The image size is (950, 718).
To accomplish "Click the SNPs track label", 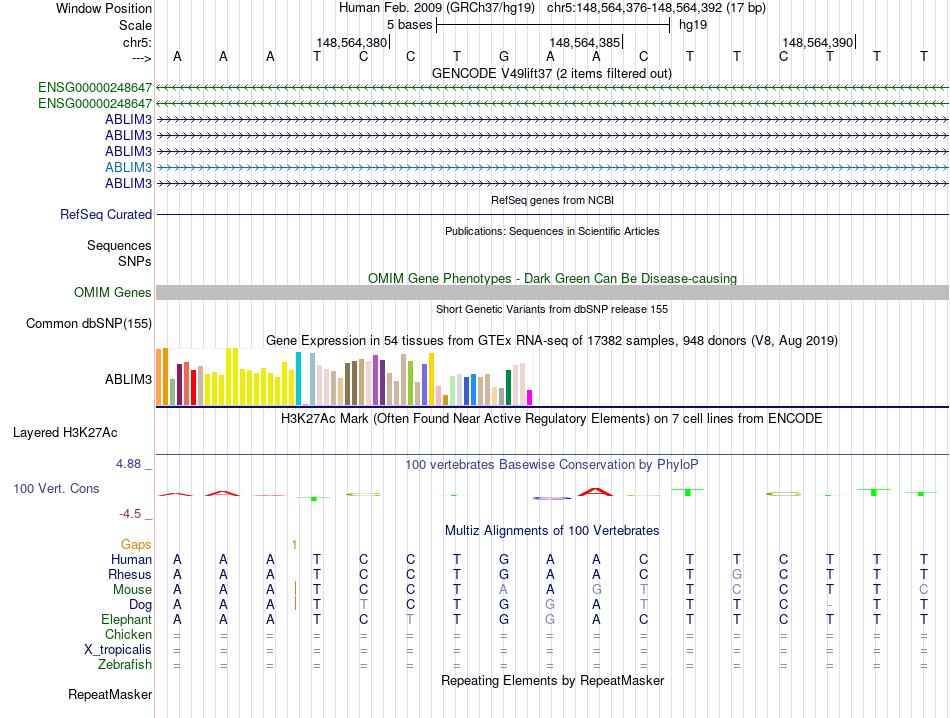I will click(135, 261).
